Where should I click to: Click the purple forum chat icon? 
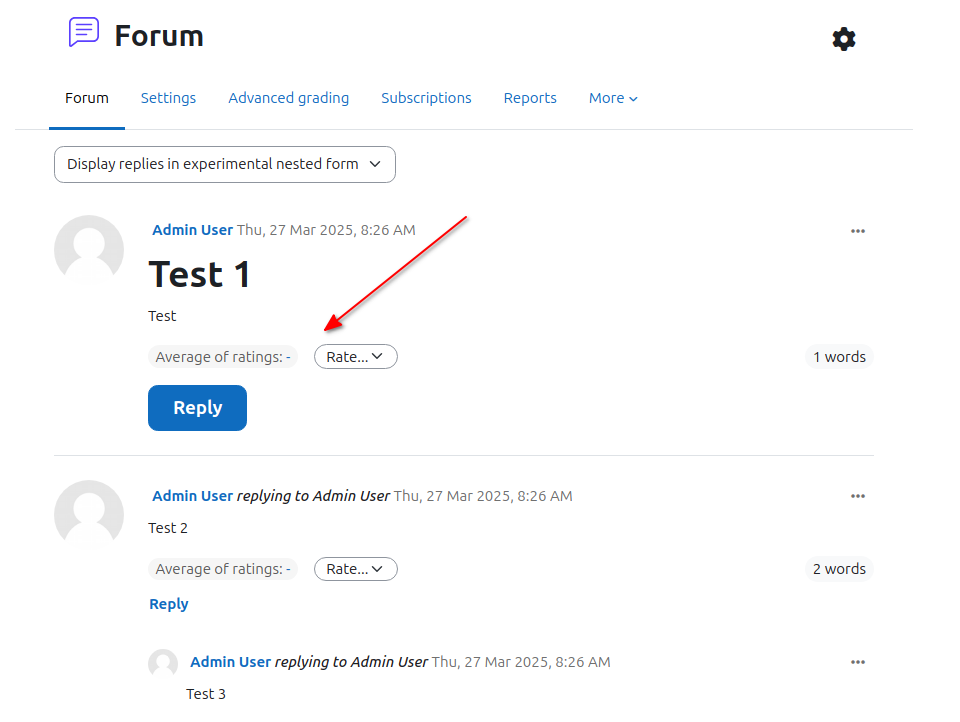tap(84, 32)
